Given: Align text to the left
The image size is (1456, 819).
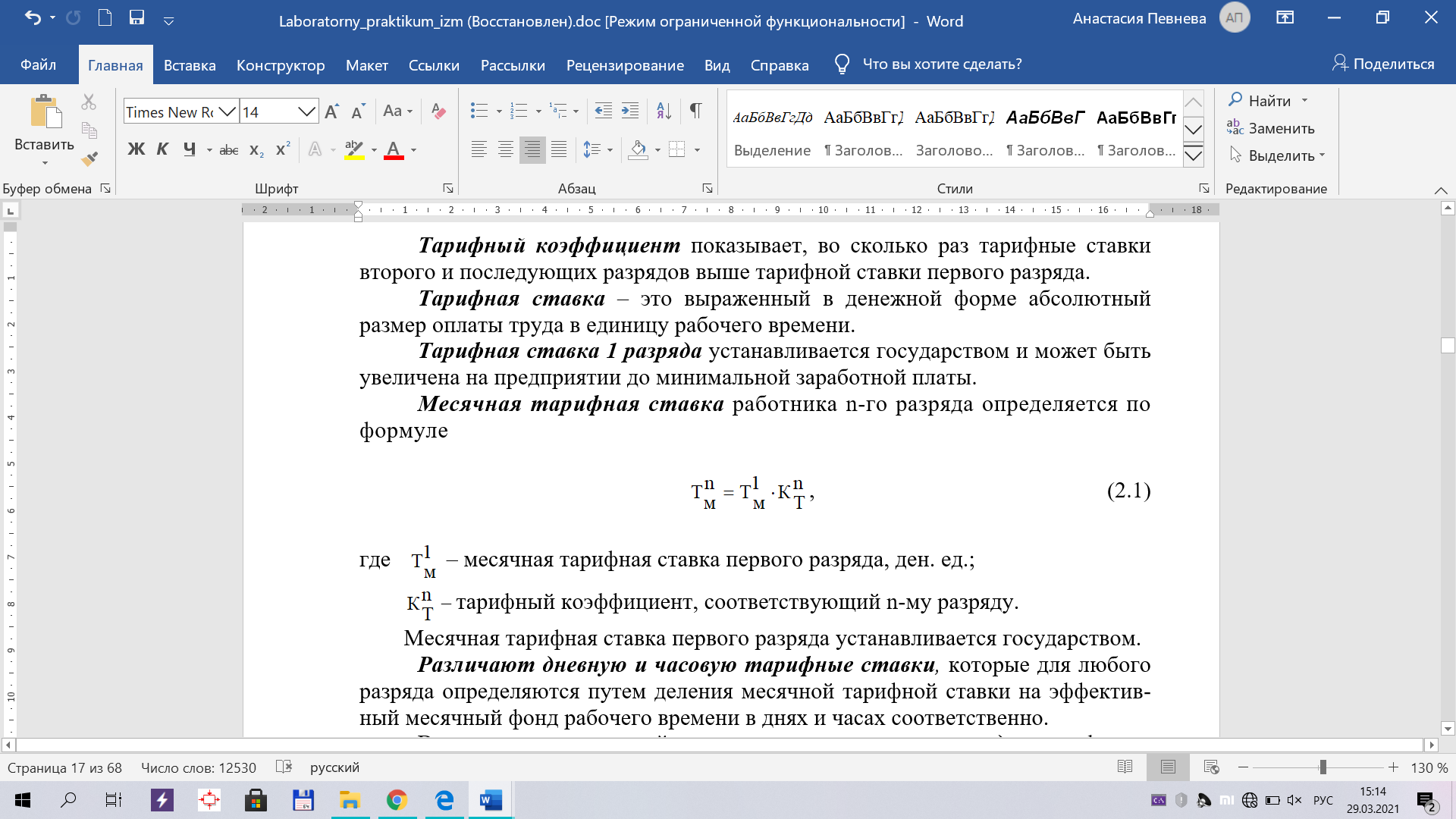Looking at the screenshot, I should click(x=479, y=149).
